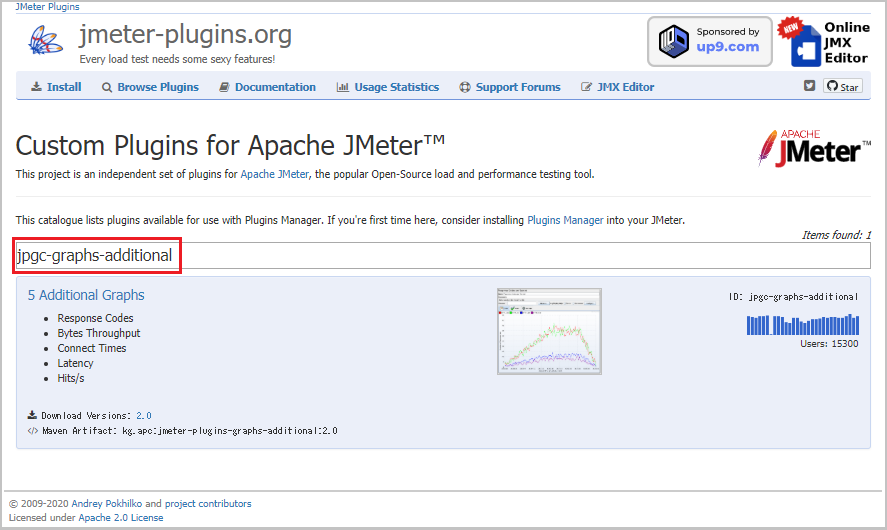Click the Twitter icon in navbar
The image size is (887, 530).
pyautogui.click(x=810, y=85)
